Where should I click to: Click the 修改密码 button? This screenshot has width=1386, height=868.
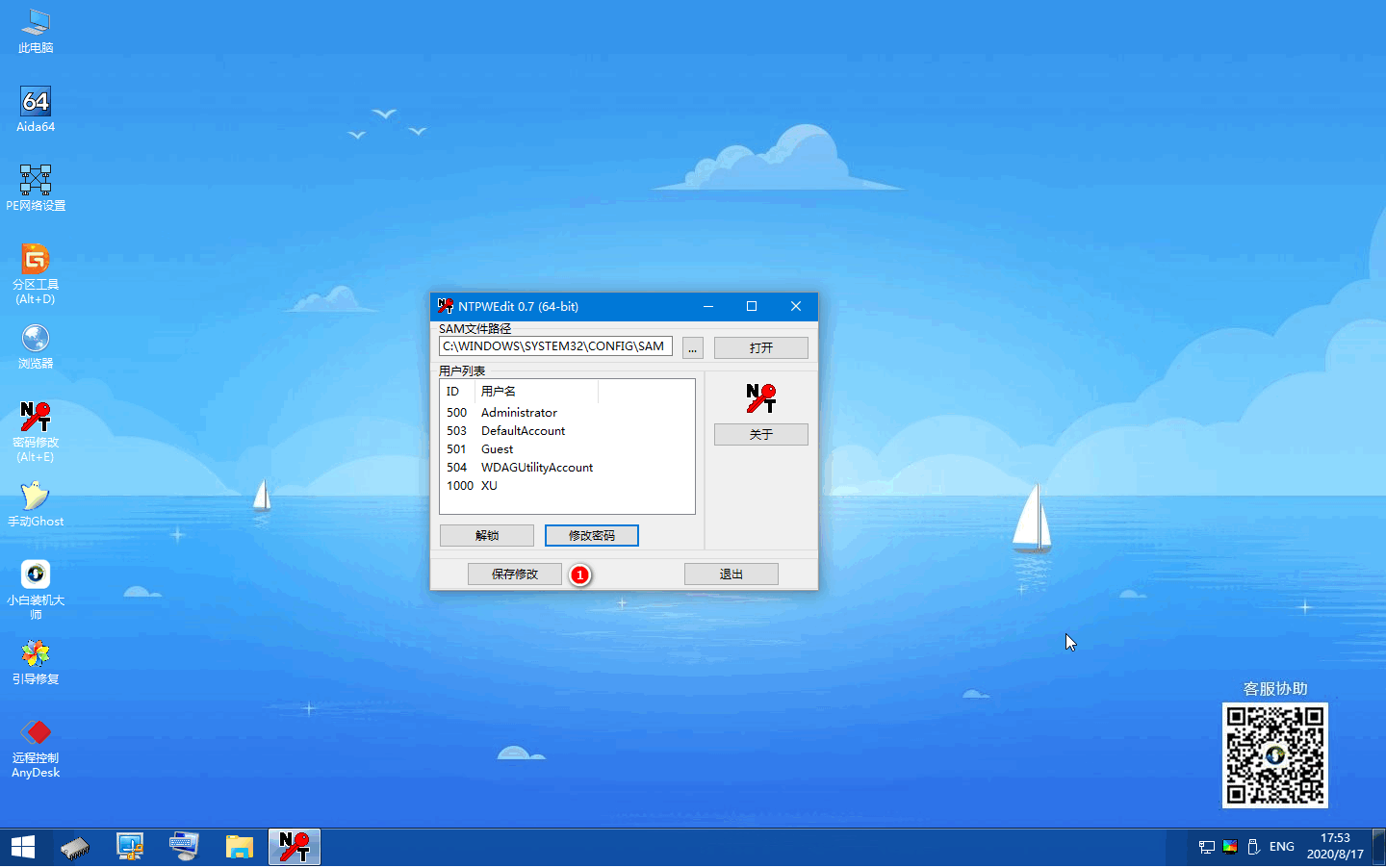pos(591,536)
